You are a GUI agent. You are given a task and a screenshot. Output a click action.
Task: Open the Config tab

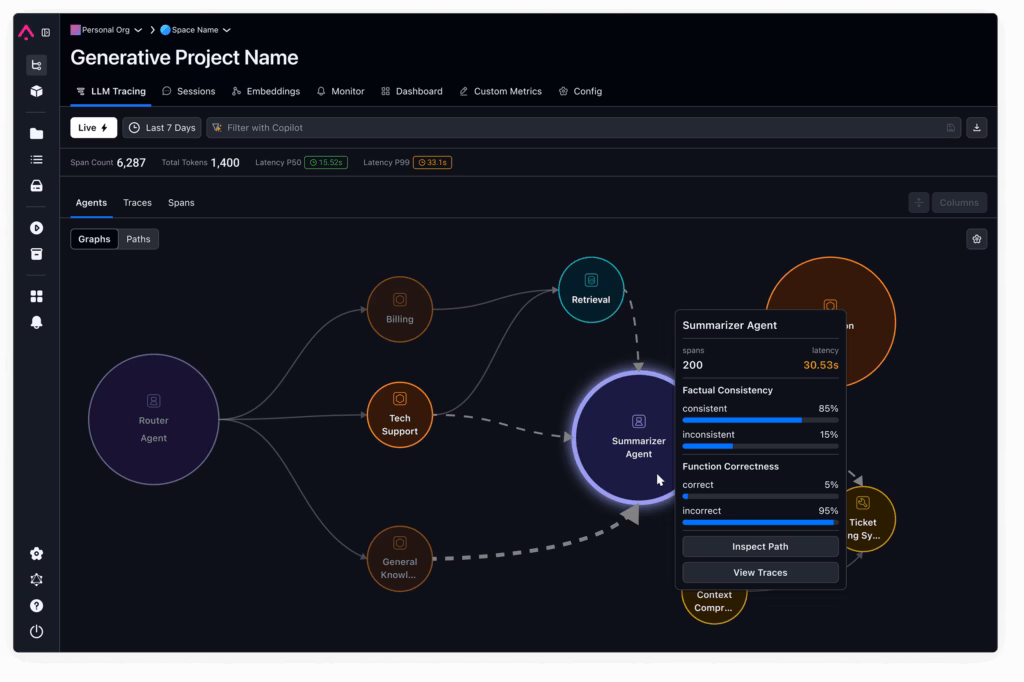pyautogui.click(x=580, y=91)
